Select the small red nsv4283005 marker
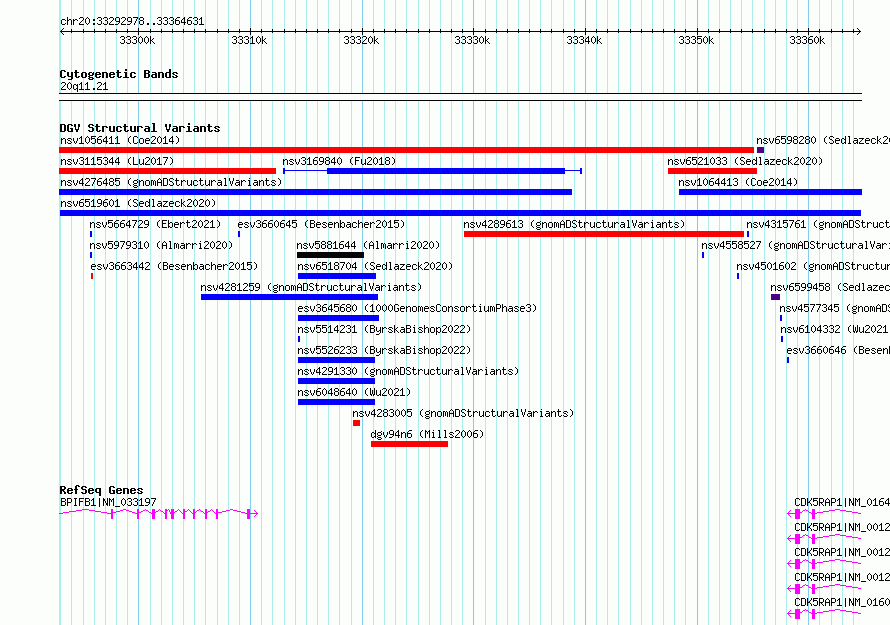This screenshot has width=890, height=625. 356,423
